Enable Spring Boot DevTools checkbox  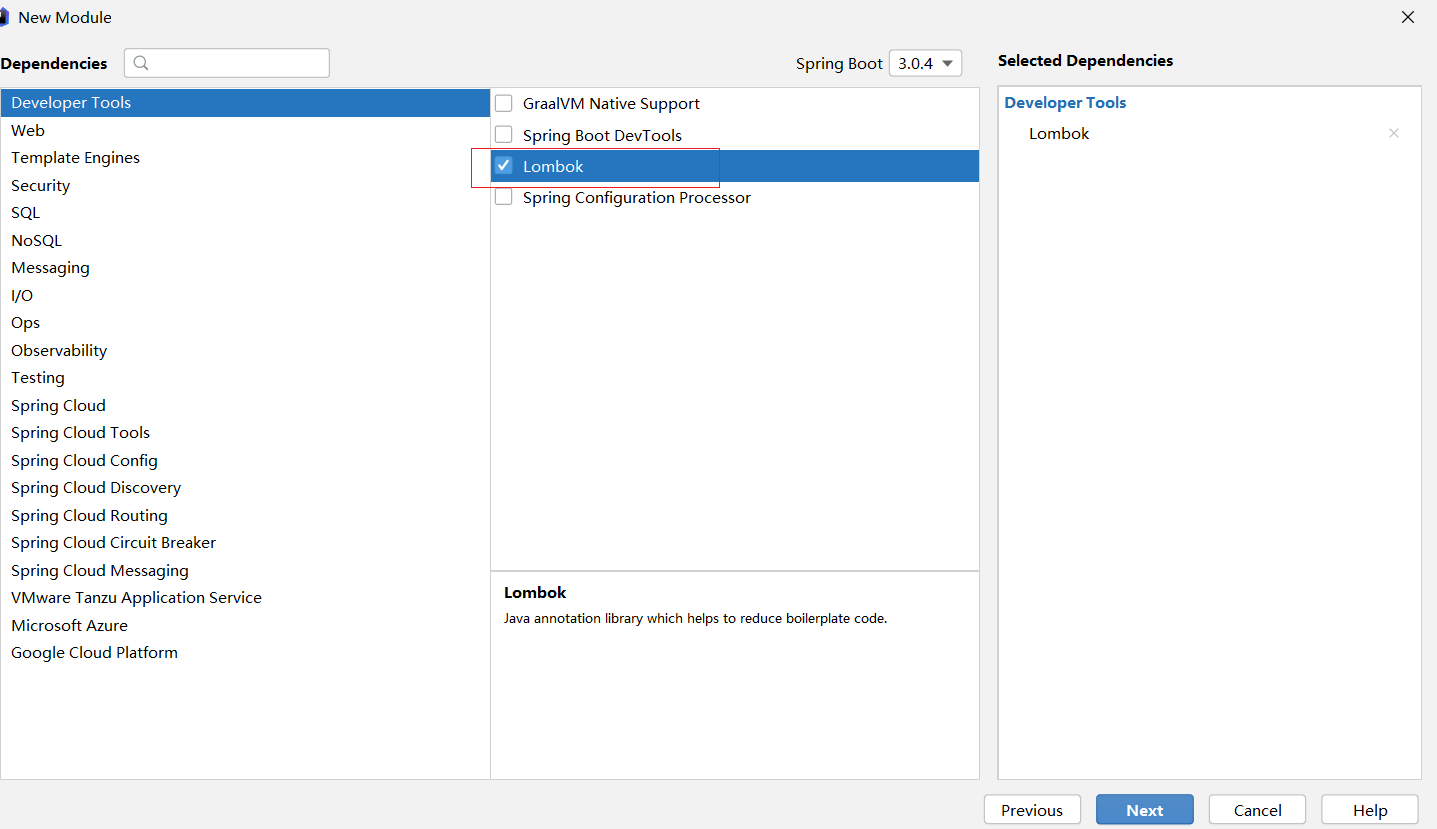(504, 135)
